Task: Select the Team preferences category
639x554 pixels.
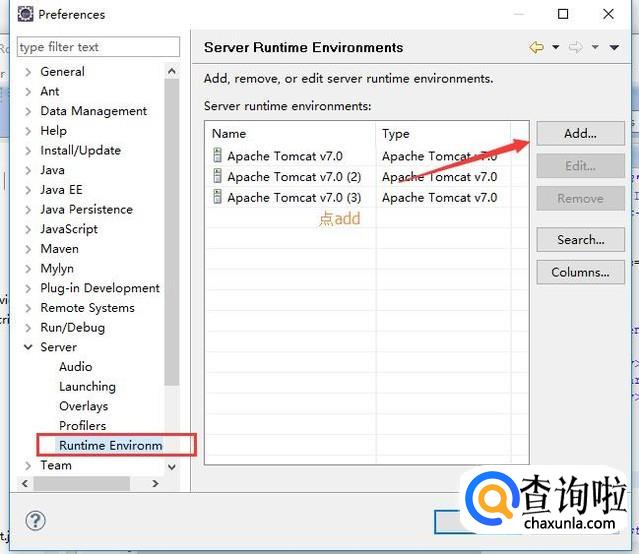Action: pos(56,465)
